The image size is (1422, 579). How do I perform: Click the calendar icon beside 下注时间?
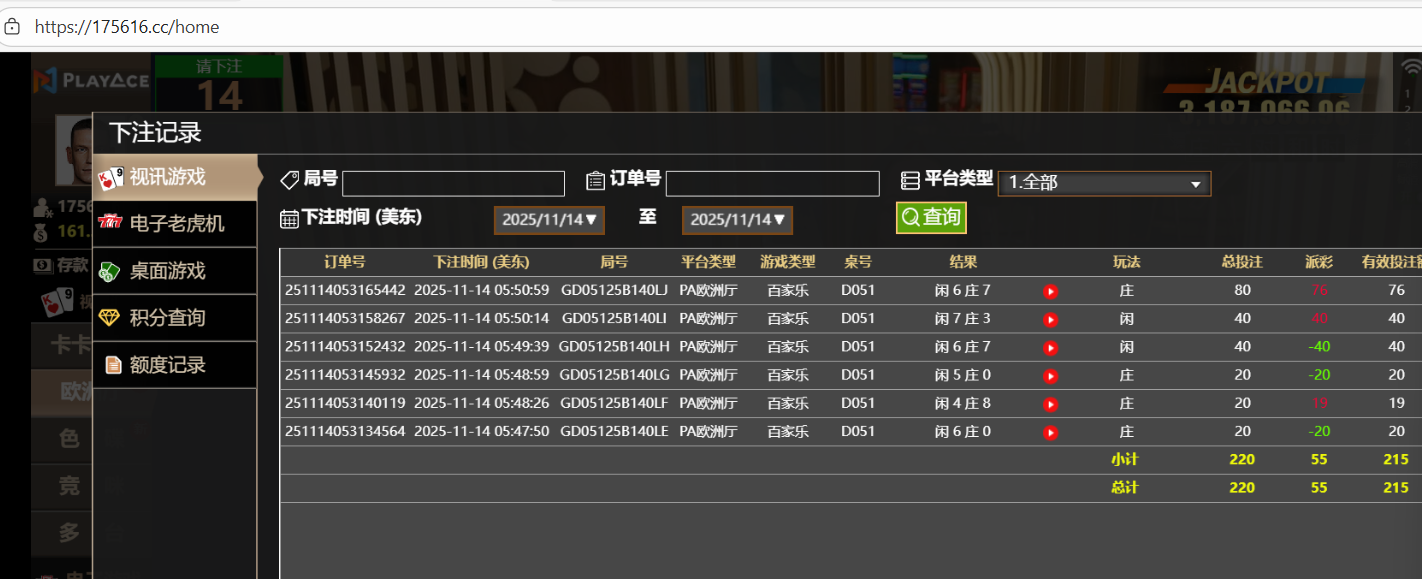tap(289, 219)
